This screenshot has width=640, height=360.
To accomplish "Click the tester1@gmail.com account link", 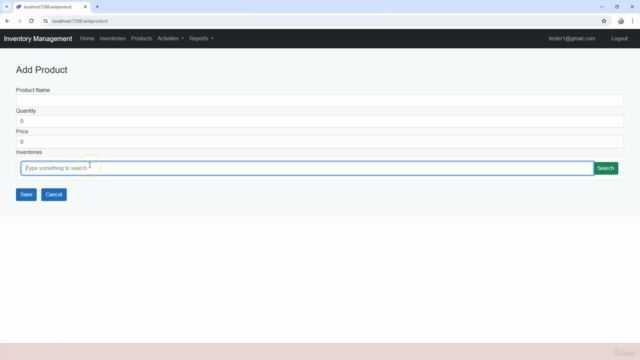I will point(571,38).
